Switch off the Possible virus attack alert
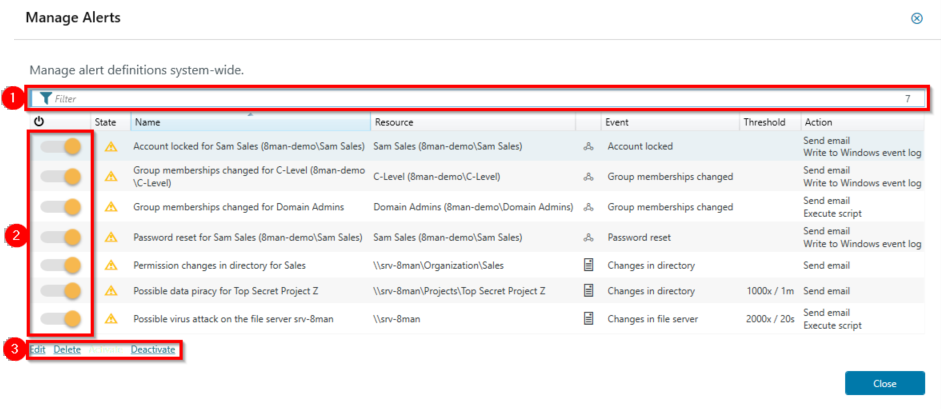 click(60, 319)
